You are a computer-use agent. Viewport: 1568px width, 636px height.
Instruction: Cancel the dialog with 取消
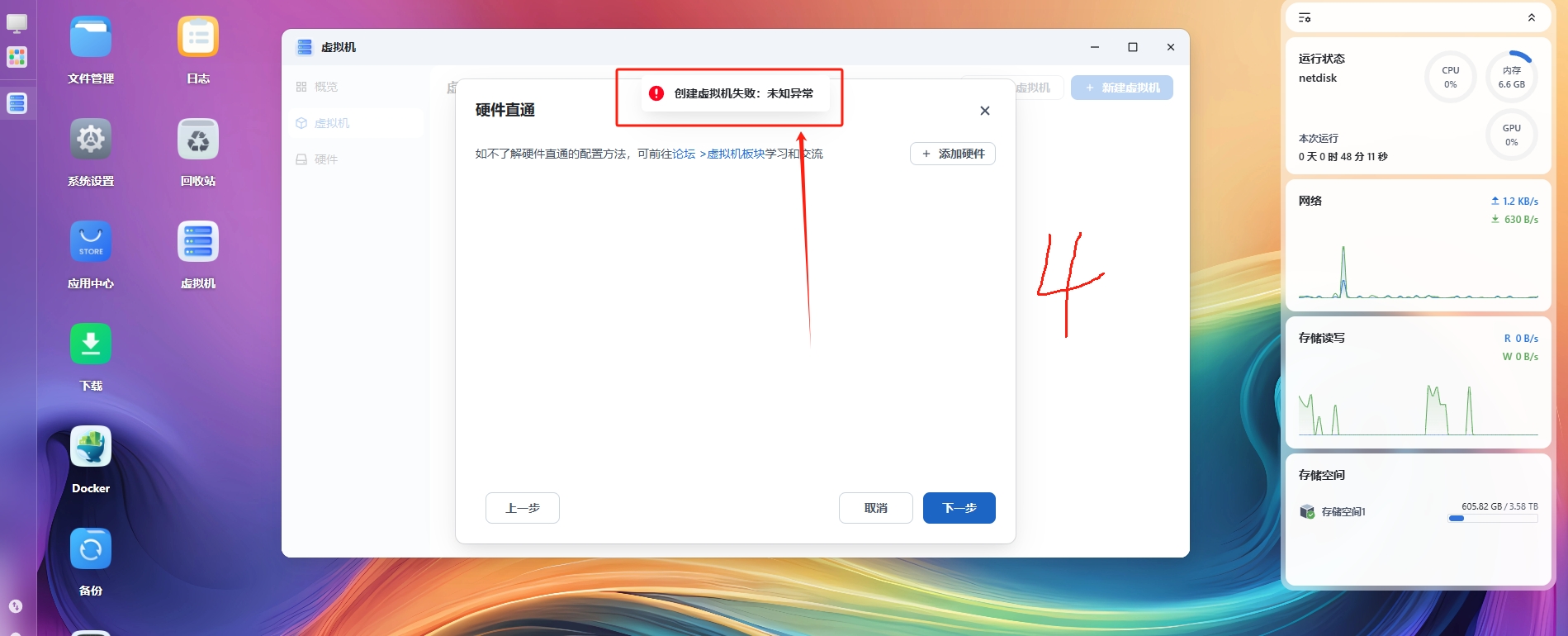(x=875, y=508)
